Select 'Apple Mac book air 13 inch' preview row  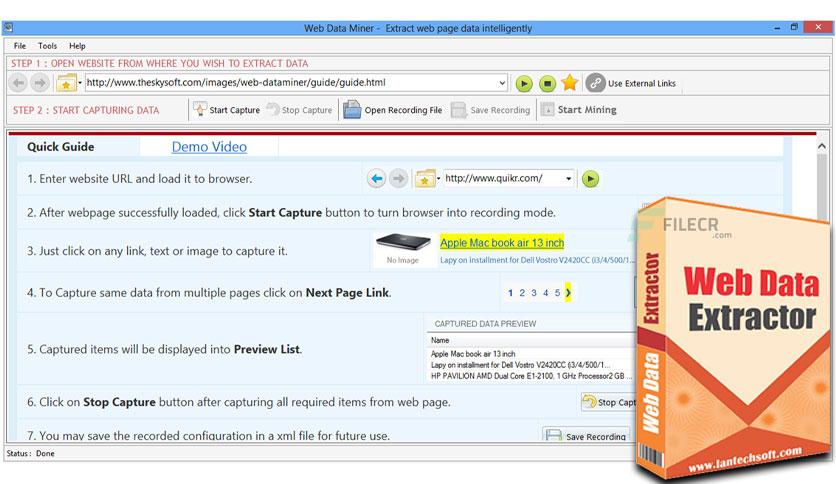[x=473, y=354]
